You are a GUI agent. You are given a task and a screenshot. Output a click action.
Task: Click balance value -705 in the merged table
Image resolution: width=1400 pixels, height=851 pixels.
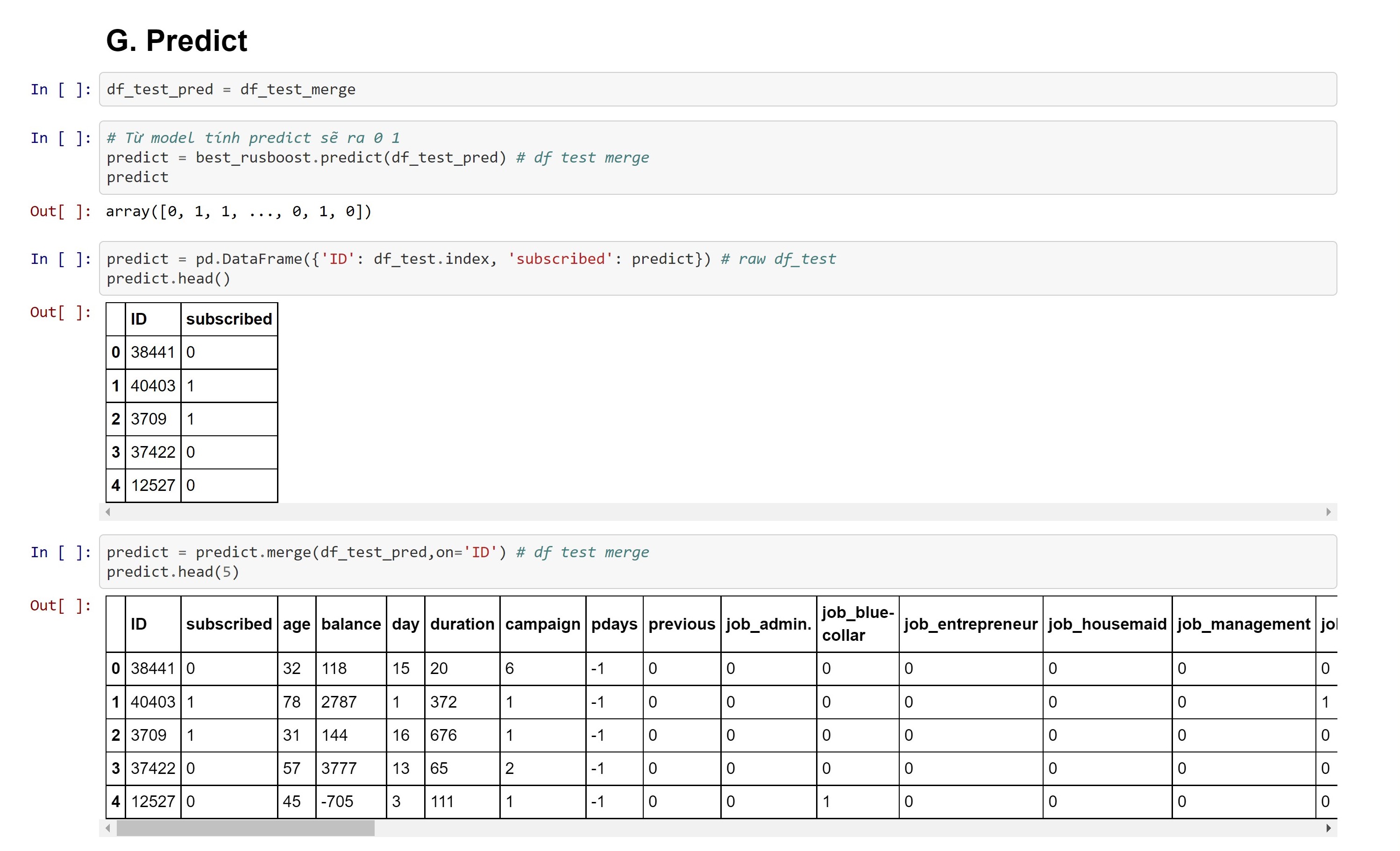pos(337,801)
